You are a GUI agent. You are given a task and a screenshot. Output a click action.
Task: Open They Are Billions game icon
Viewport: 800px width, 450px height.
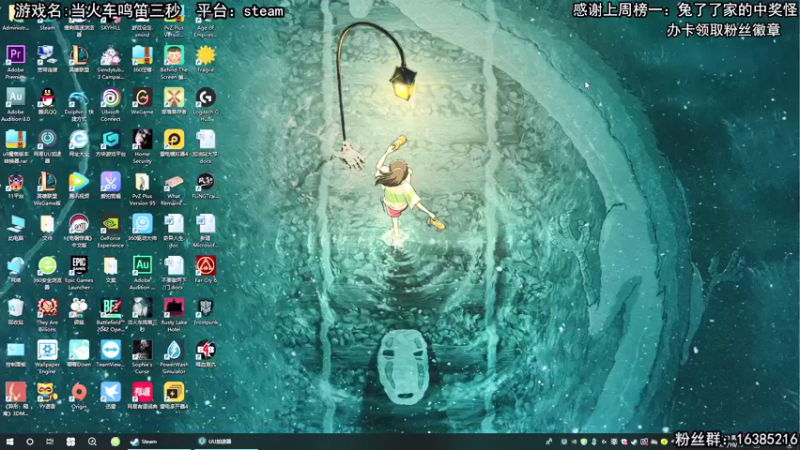(47, 308)
